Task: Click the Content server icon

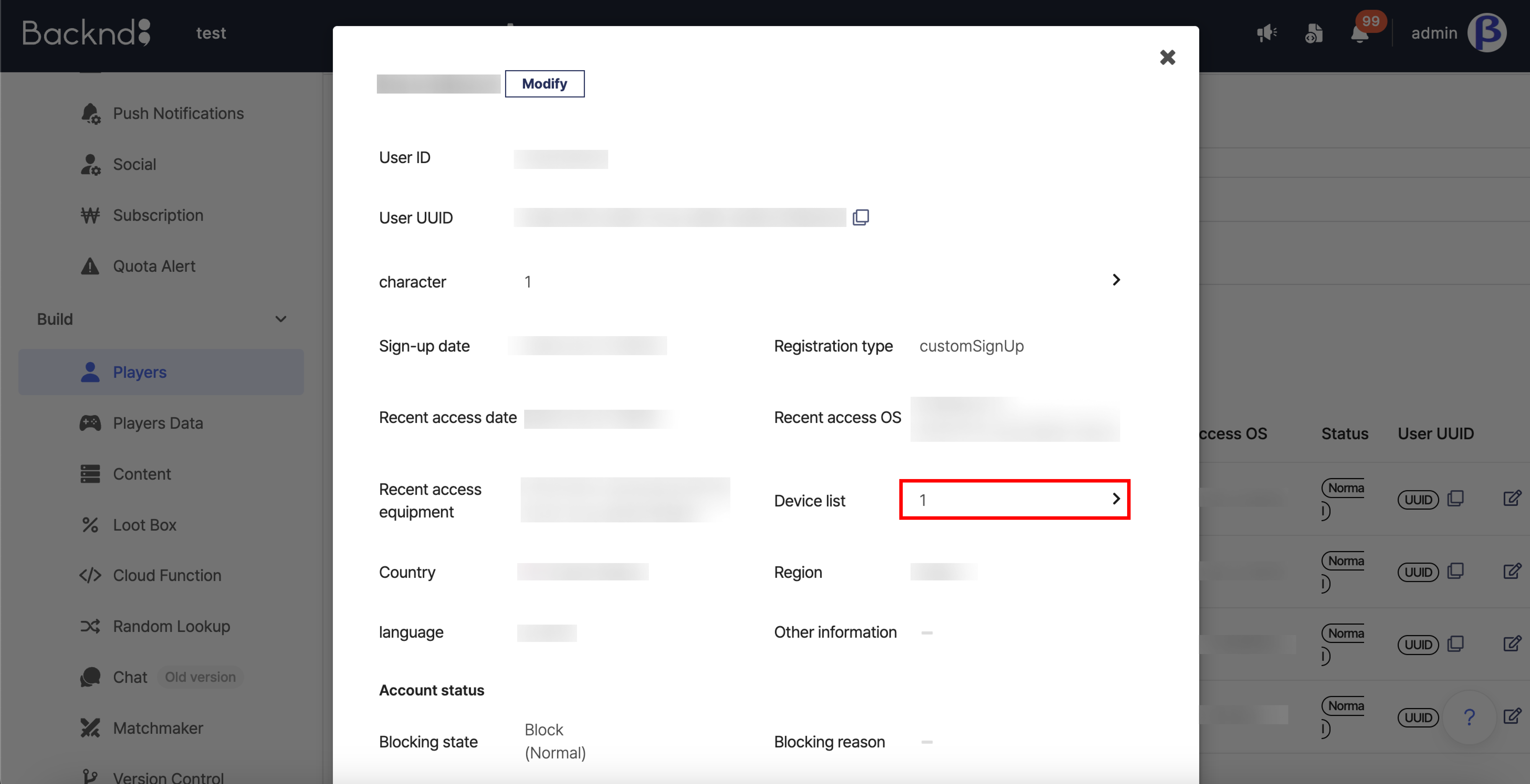Action: tap(90, 474)
